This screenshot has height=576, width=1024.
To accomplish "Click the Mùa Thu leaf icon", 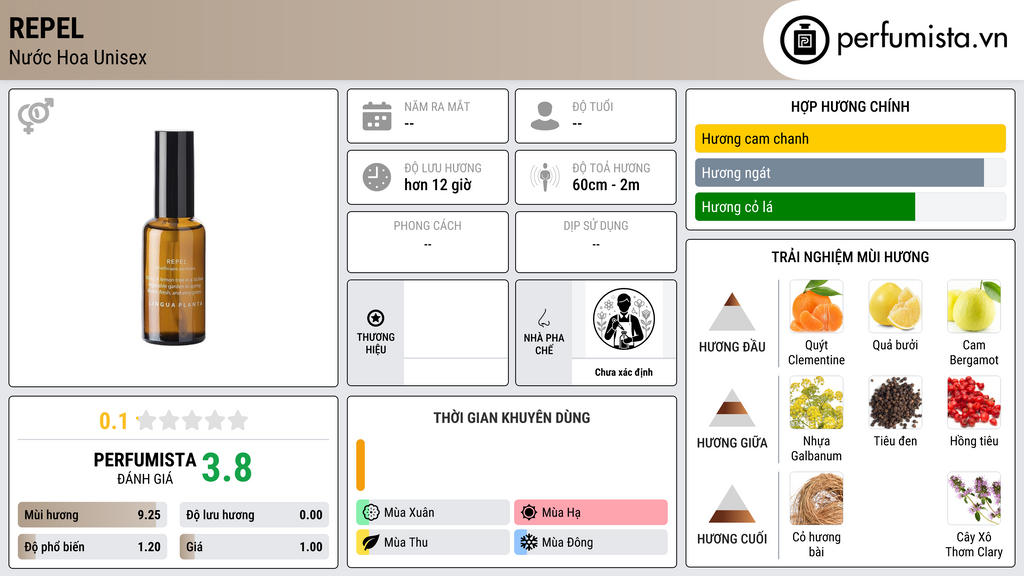I will (371, 542).
